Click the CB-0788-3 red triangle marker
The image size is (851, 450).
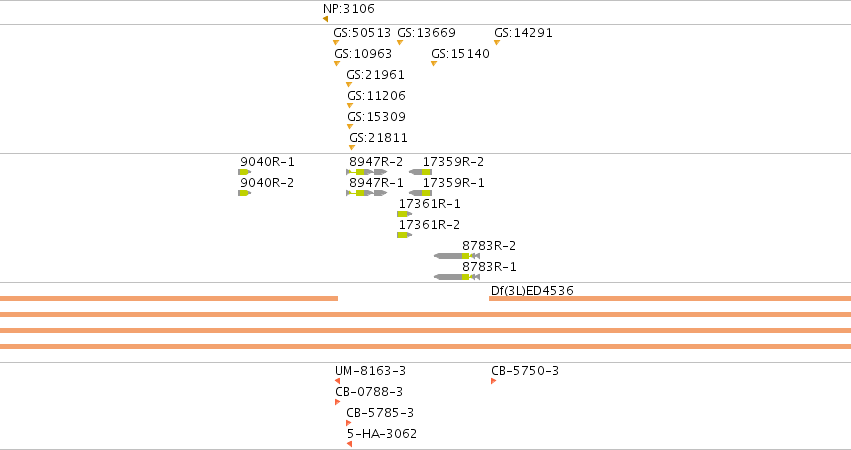338,402
